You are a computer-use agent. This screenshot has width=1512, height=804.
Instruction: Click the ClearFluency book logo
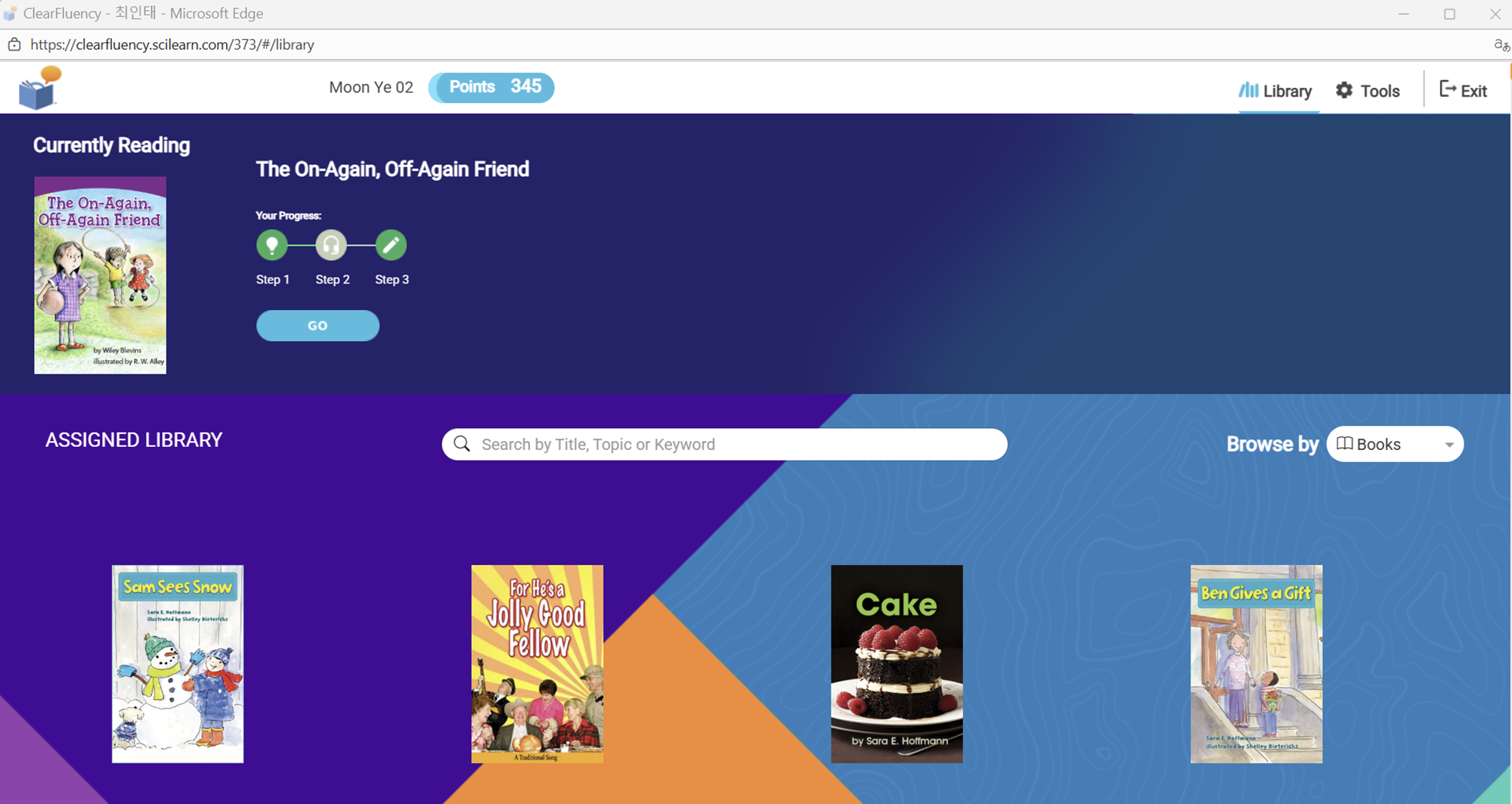[40, 88]
